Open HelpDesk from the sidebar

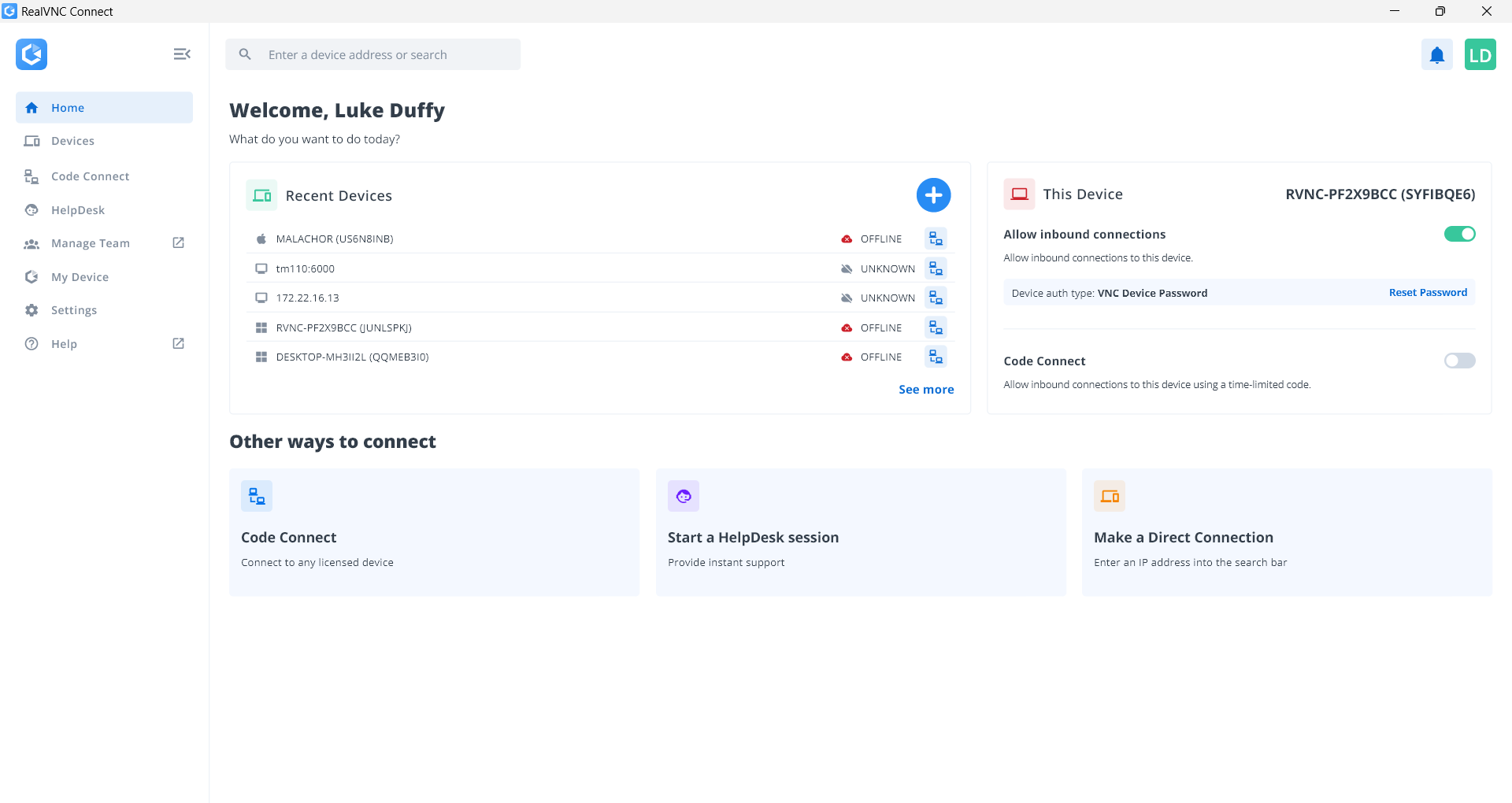77,209
